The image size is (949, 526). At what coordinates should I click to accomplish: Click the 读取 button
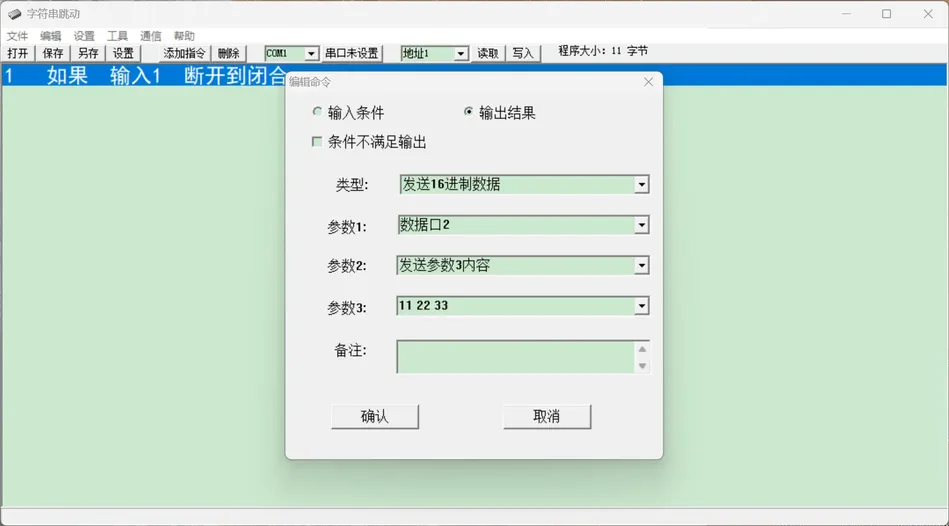(488, 53)
